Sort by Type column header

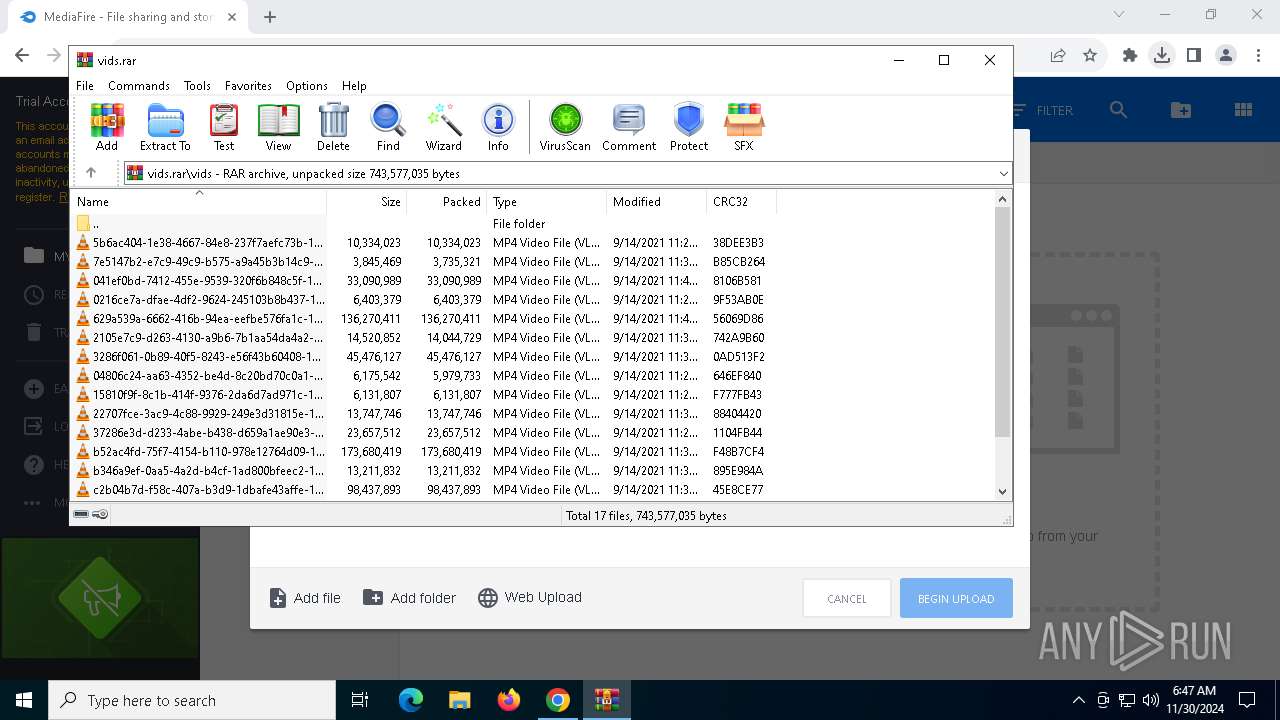point(546,202)
